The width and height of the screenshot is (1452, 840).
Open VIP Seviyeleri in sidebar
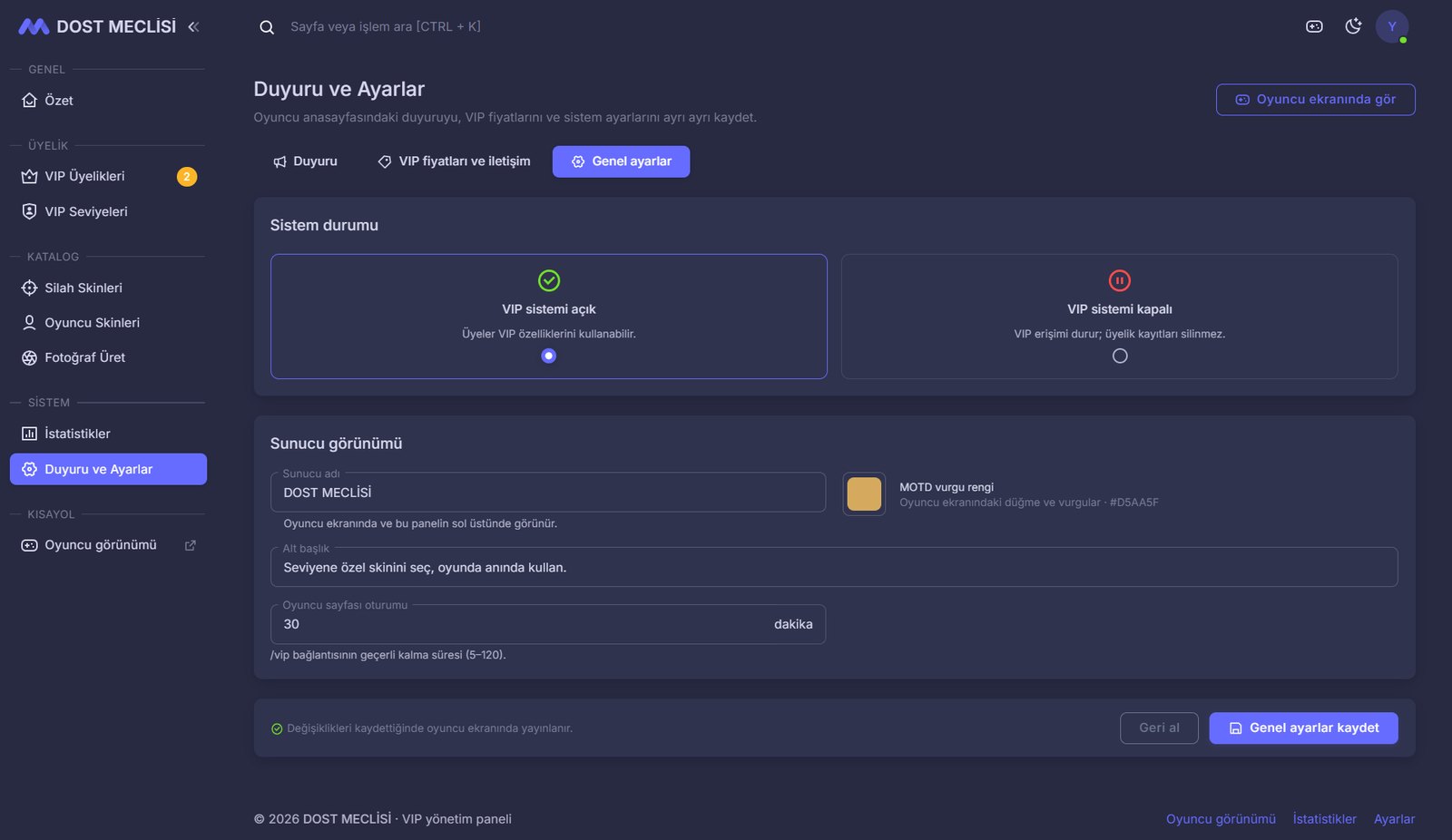click(108, 211)
